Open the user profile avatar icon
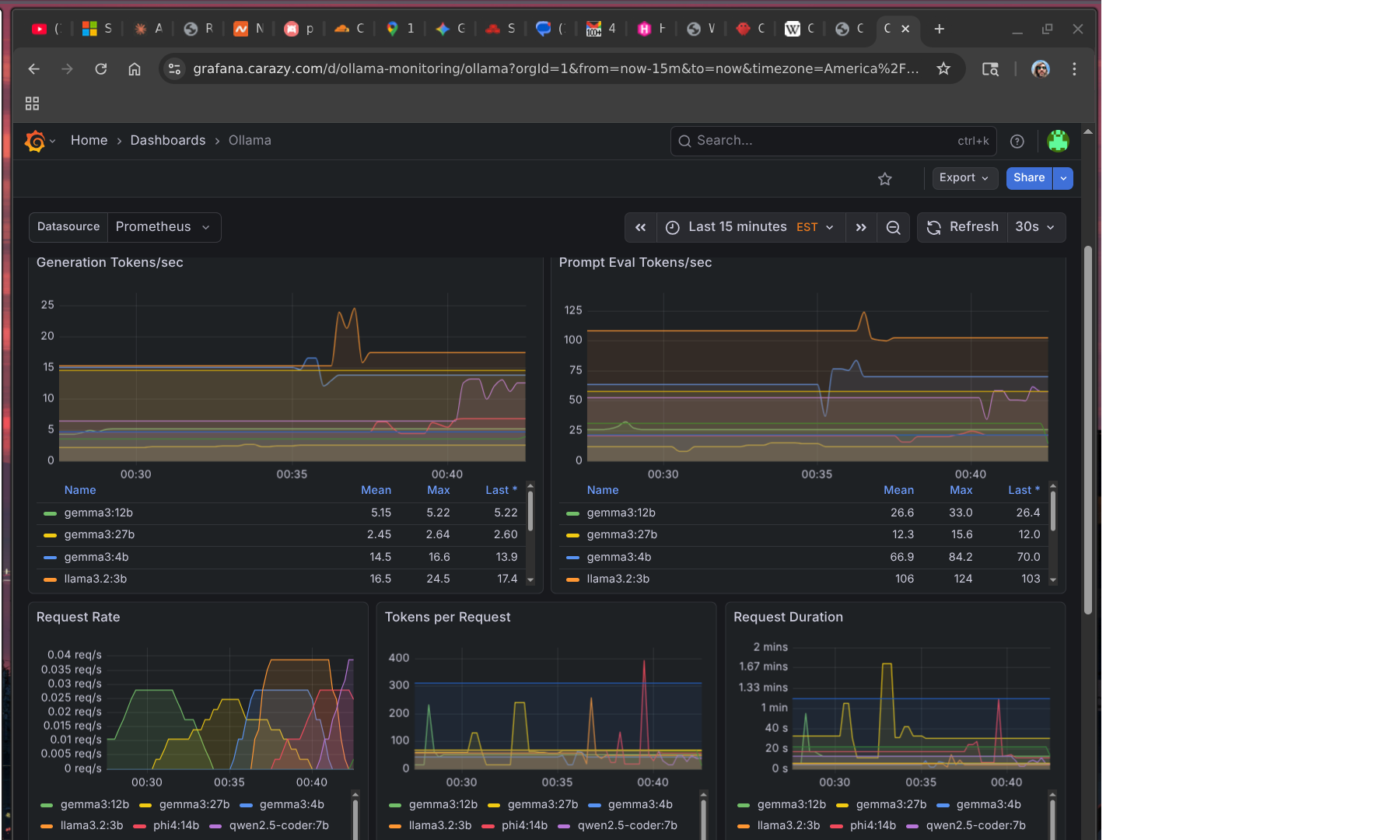This screenshot has width=1400, height=840. tap(1058, 141)
